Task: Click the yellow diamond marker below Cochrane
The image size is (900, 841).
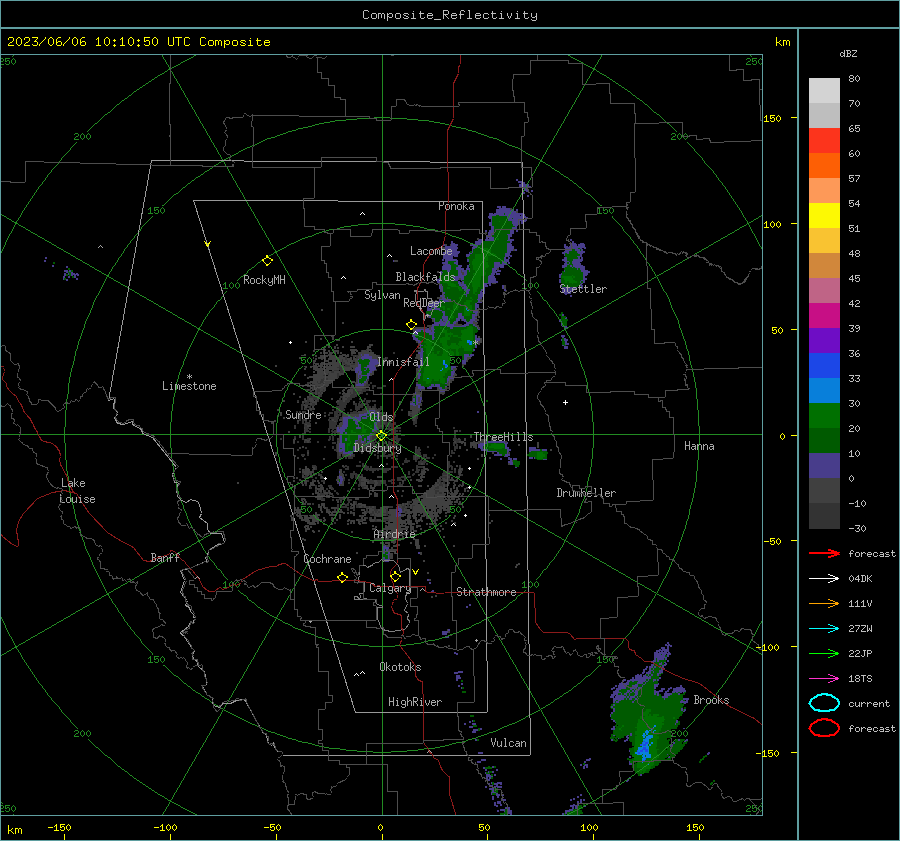Action: point(342,577)
